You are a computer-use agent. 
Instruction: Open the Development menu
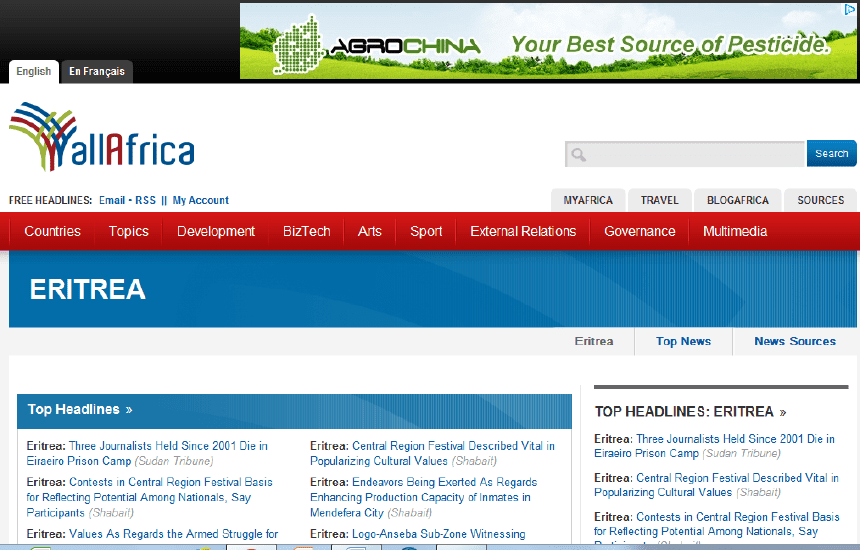pos(216,231)
